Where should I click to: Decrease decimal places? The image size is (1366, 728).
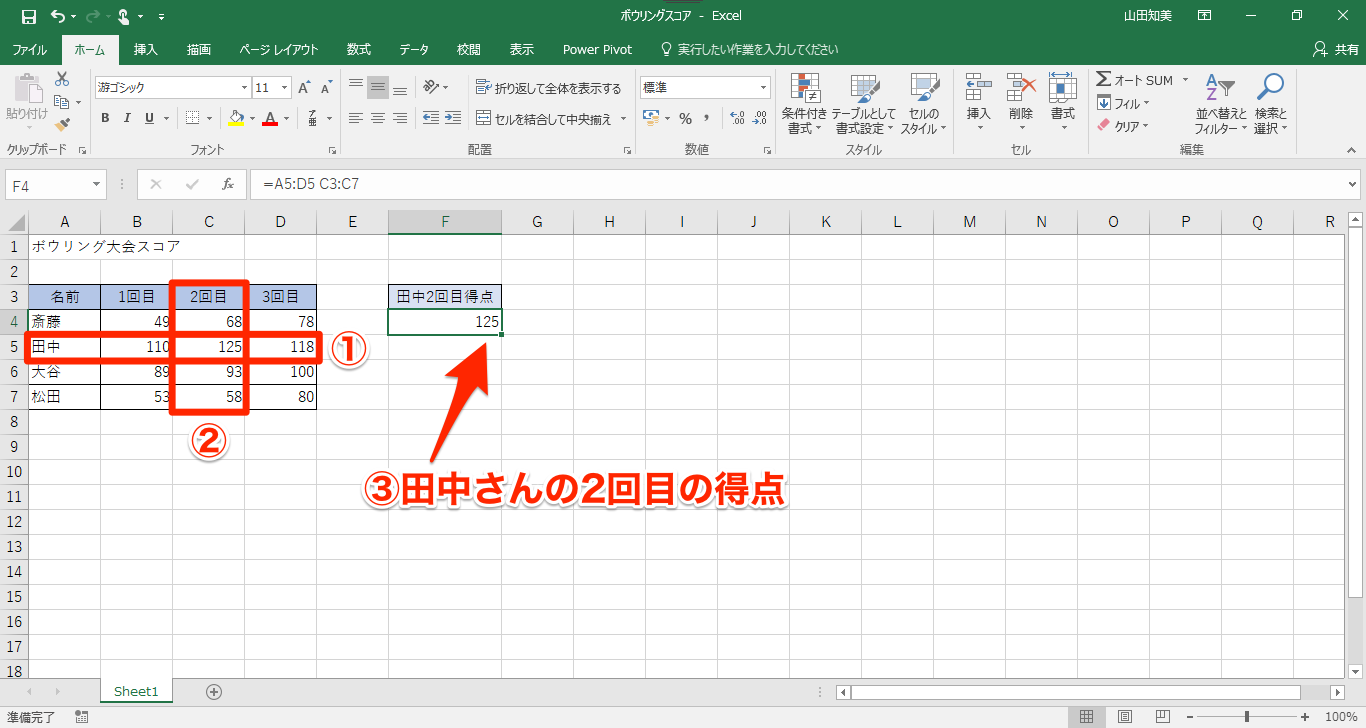point(760,118)
